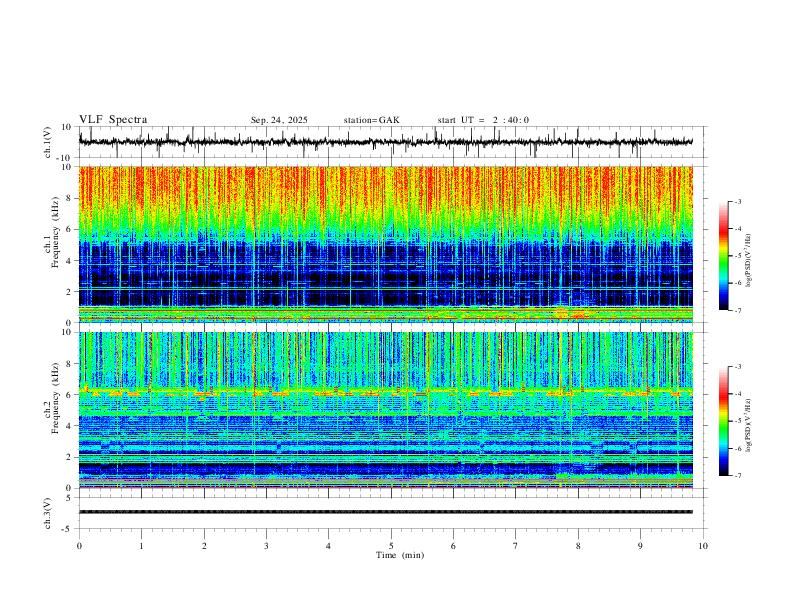Click the '-7' tick on the lower colorbar

coord(737,476)
